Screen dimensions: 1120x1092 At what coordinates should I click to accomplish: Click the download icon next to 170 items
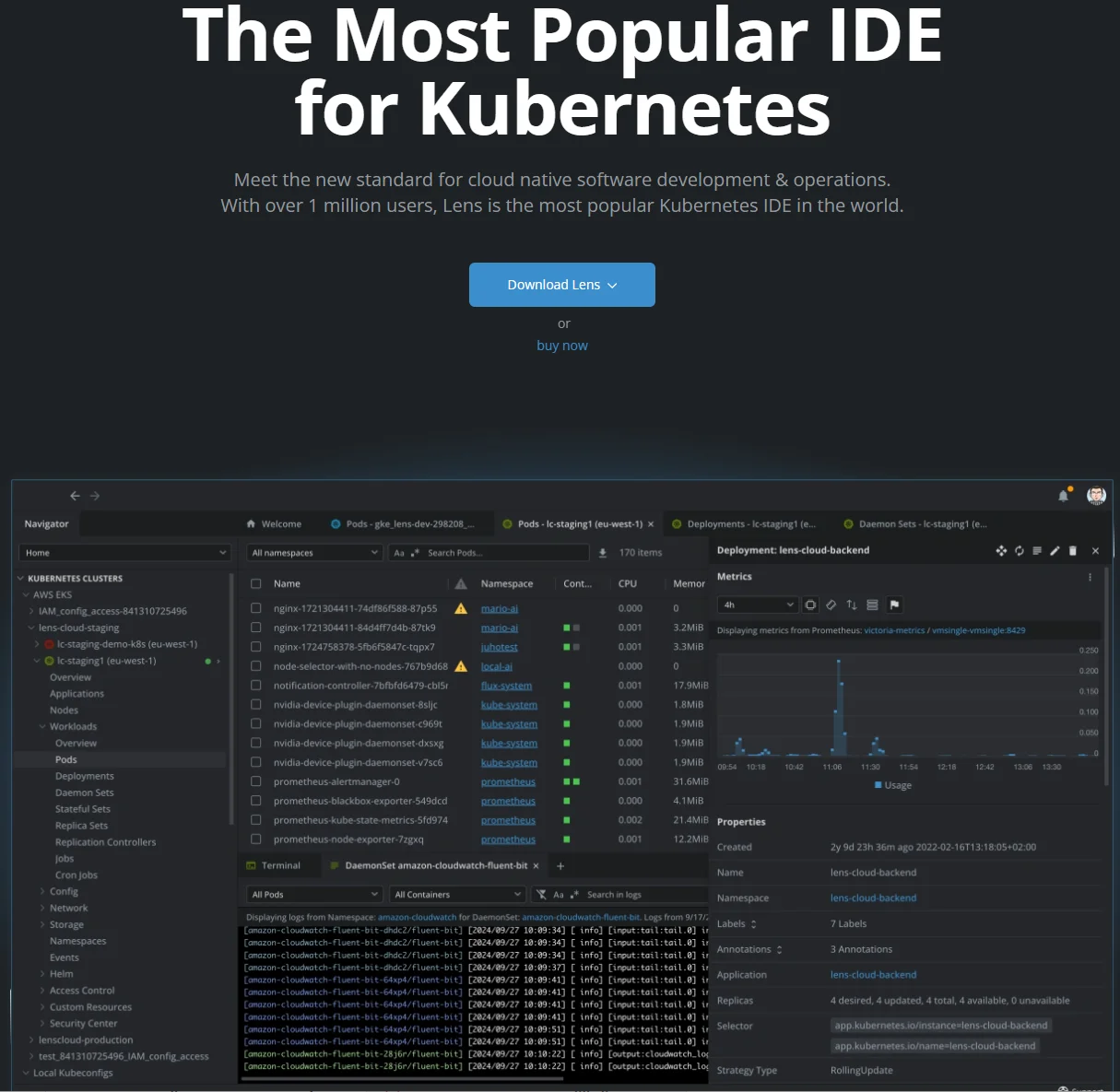pyautogui.click(x=603, y=553)
